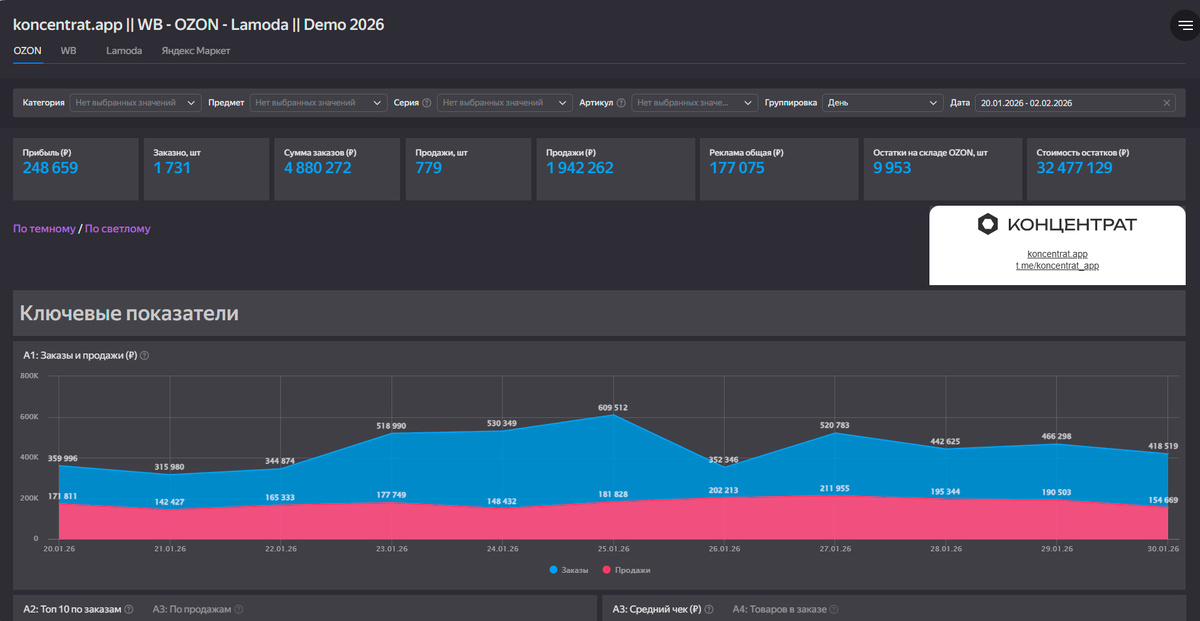Click the Прибыль card value 248 659
Screen dimensions: 1200x621
[50, 168]
